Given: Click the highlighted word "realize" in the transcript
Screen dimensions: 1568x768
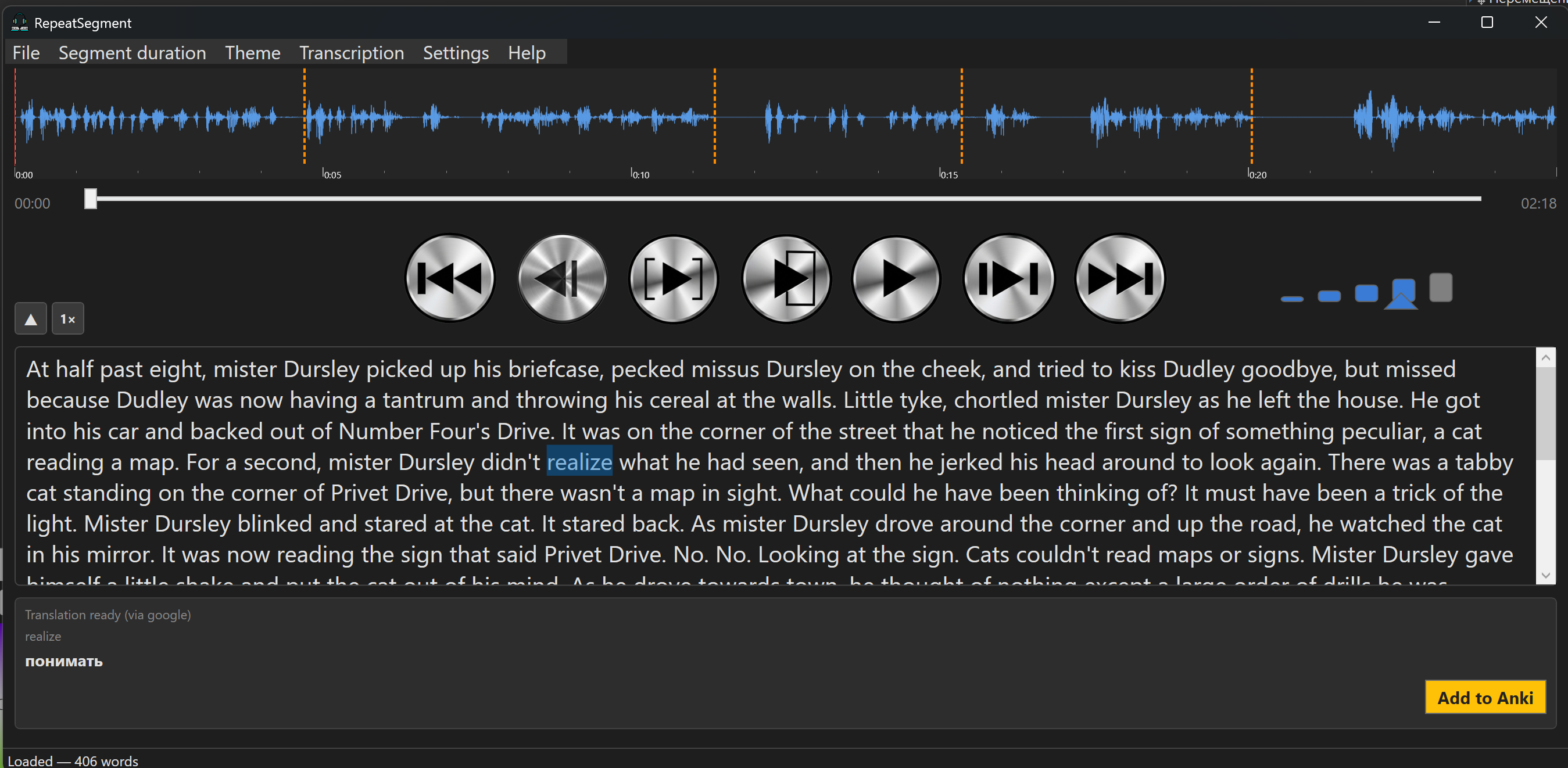Looking at the screenshot, I should 579,462.
